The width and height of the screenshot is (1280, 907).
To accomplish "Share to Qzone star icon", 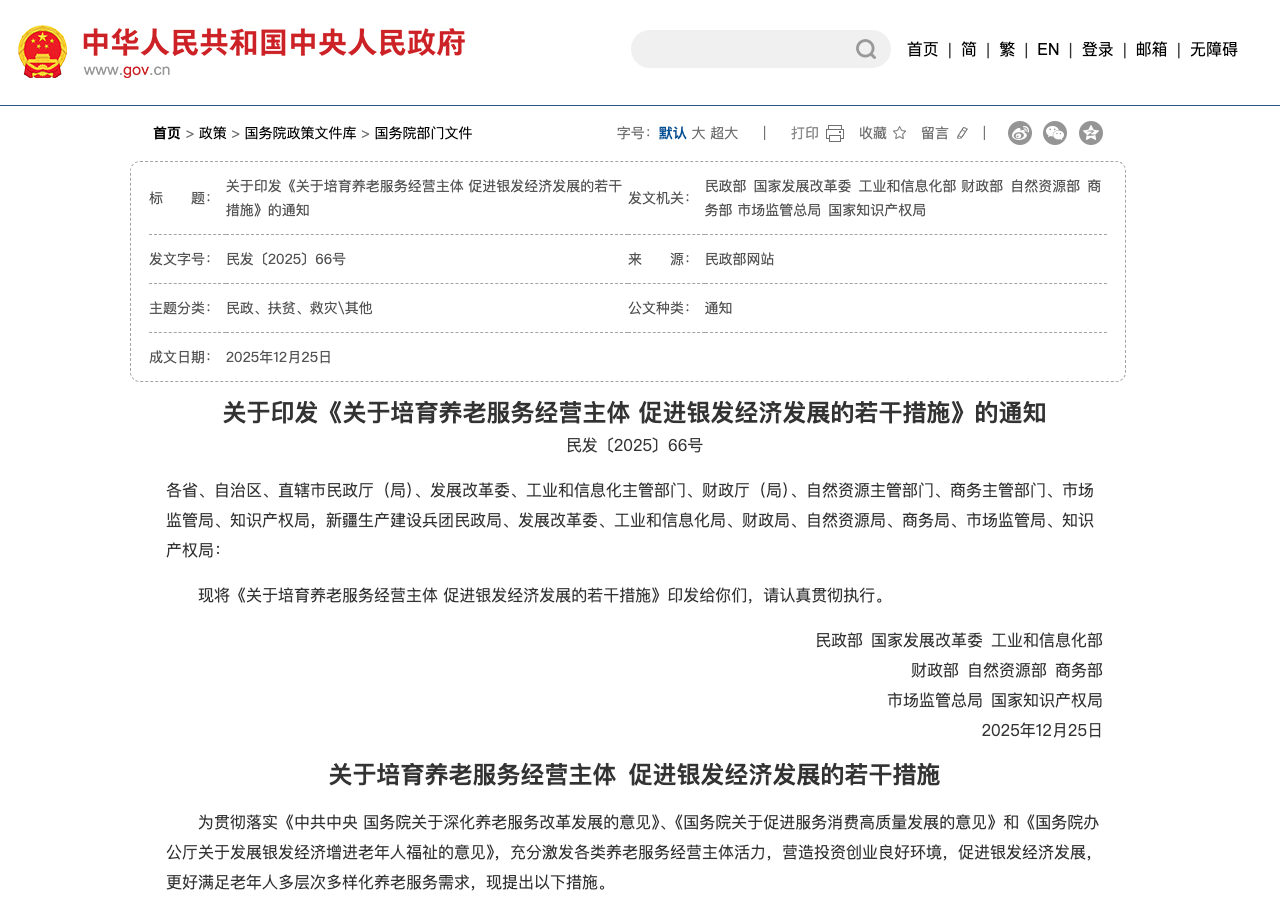I will click(1091, 133).
